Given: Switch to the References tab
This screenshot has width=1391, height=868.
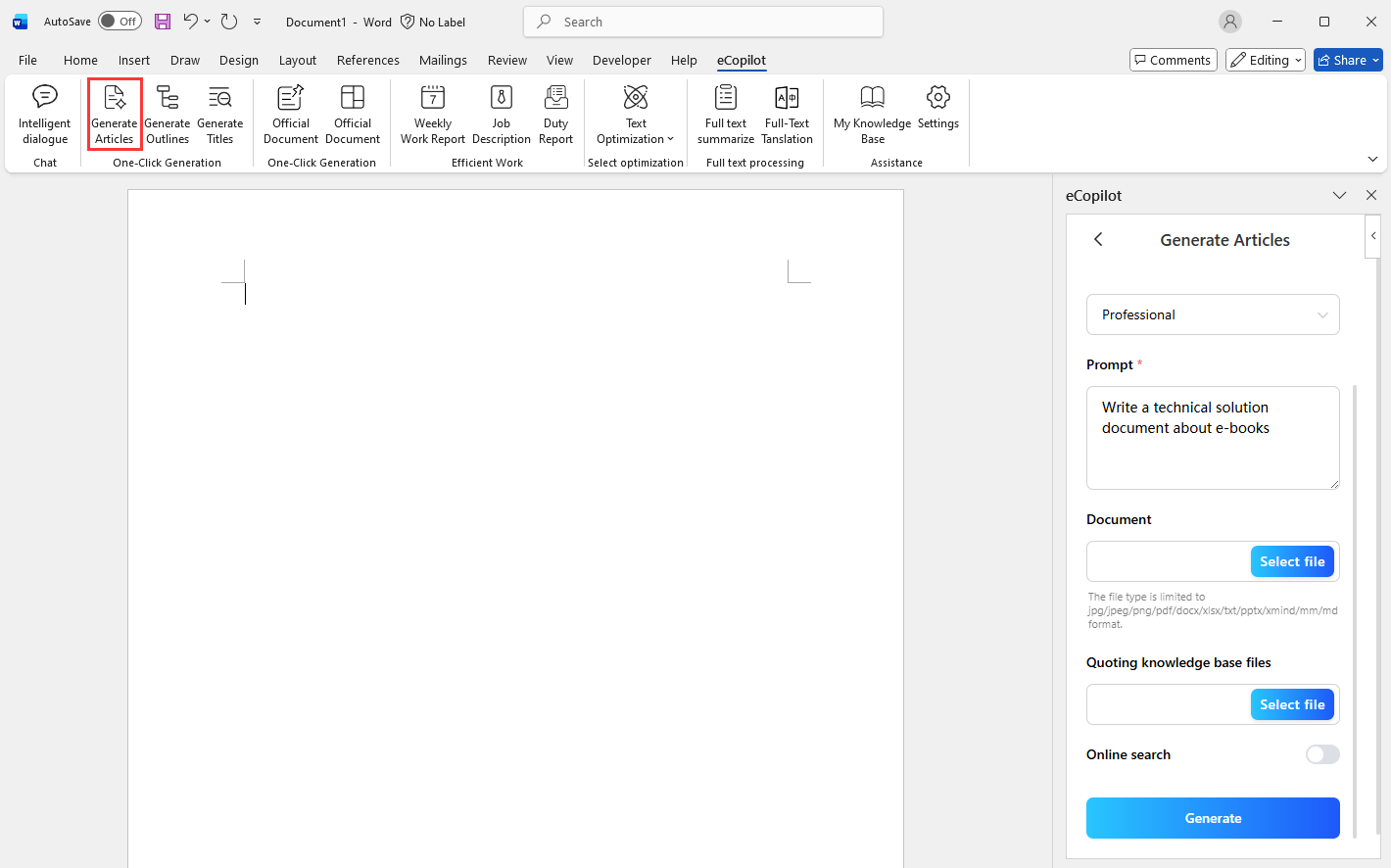Looking at the screenshot, I should tap(367, 60).
